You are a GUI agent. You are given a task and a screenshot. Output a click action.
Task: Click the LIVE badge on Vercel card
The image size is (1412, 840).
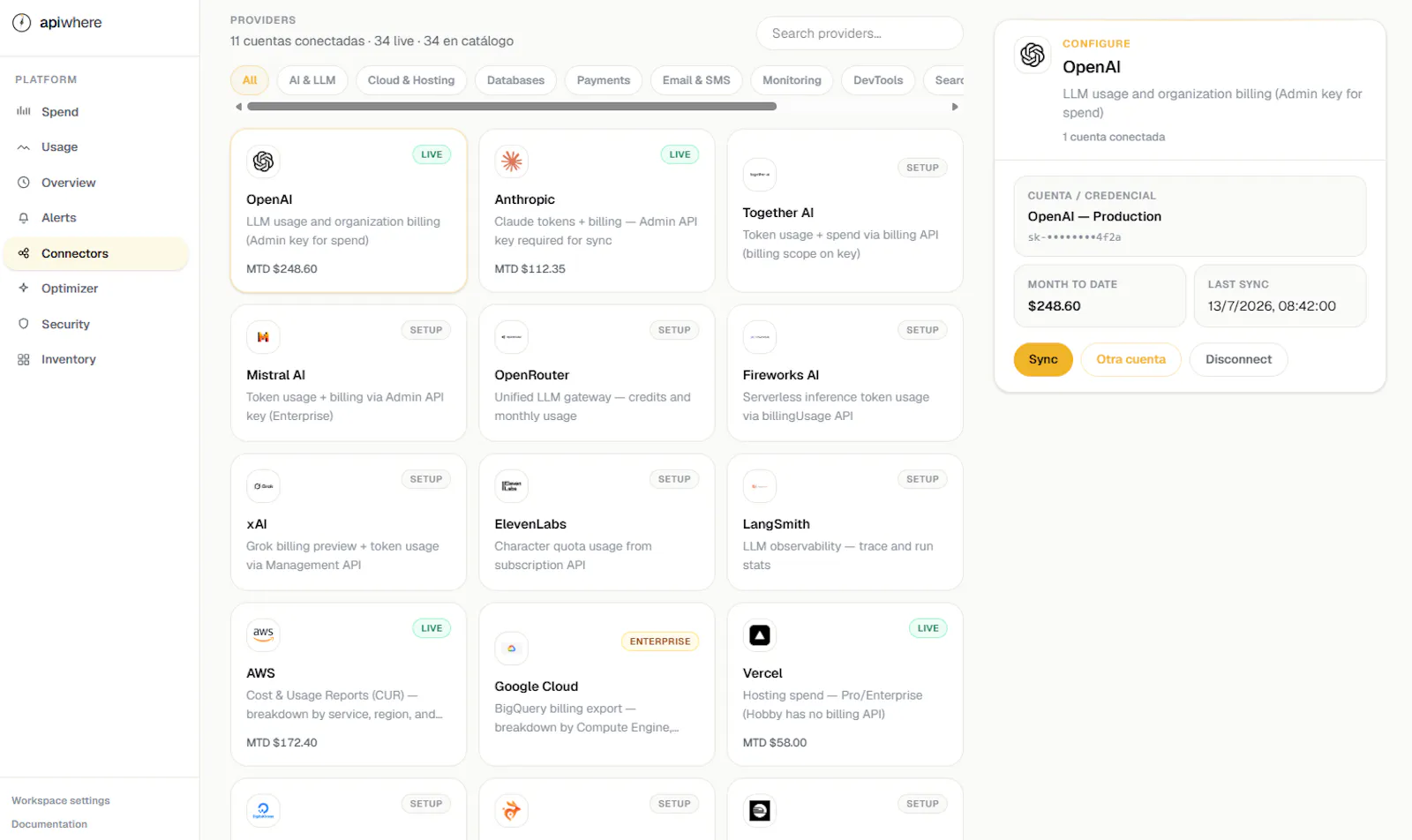point(928,628)
